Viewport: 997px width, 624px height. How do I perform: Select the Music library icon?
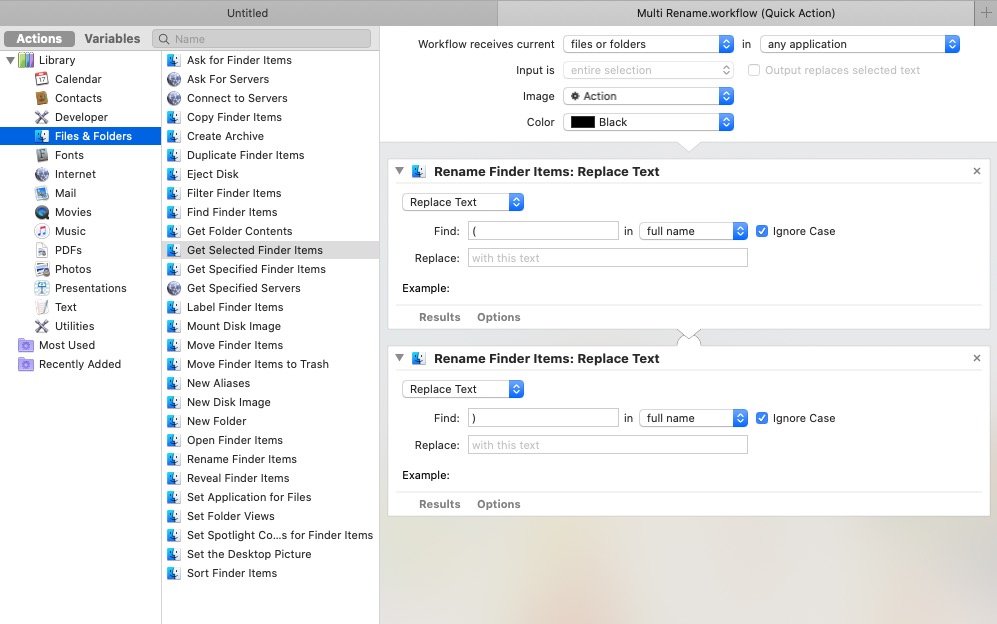[x=42, y=231]
